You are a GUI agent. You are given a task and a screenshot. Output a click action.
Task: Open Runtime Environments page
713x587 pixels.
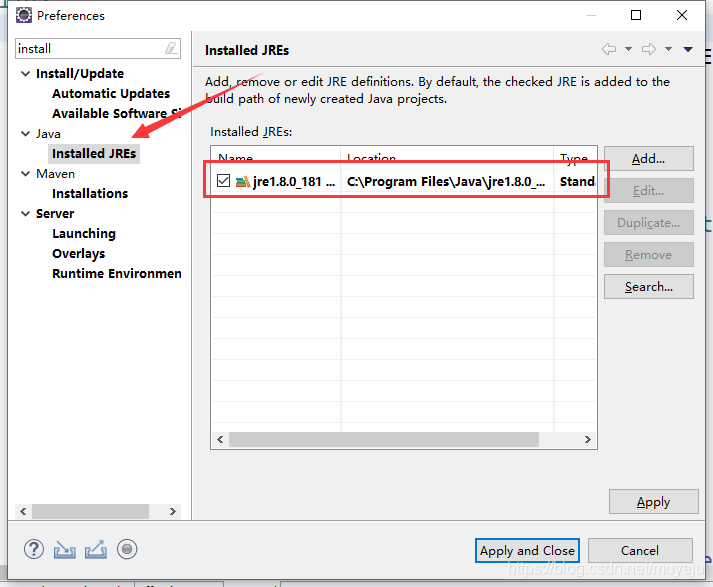point(117,274)
